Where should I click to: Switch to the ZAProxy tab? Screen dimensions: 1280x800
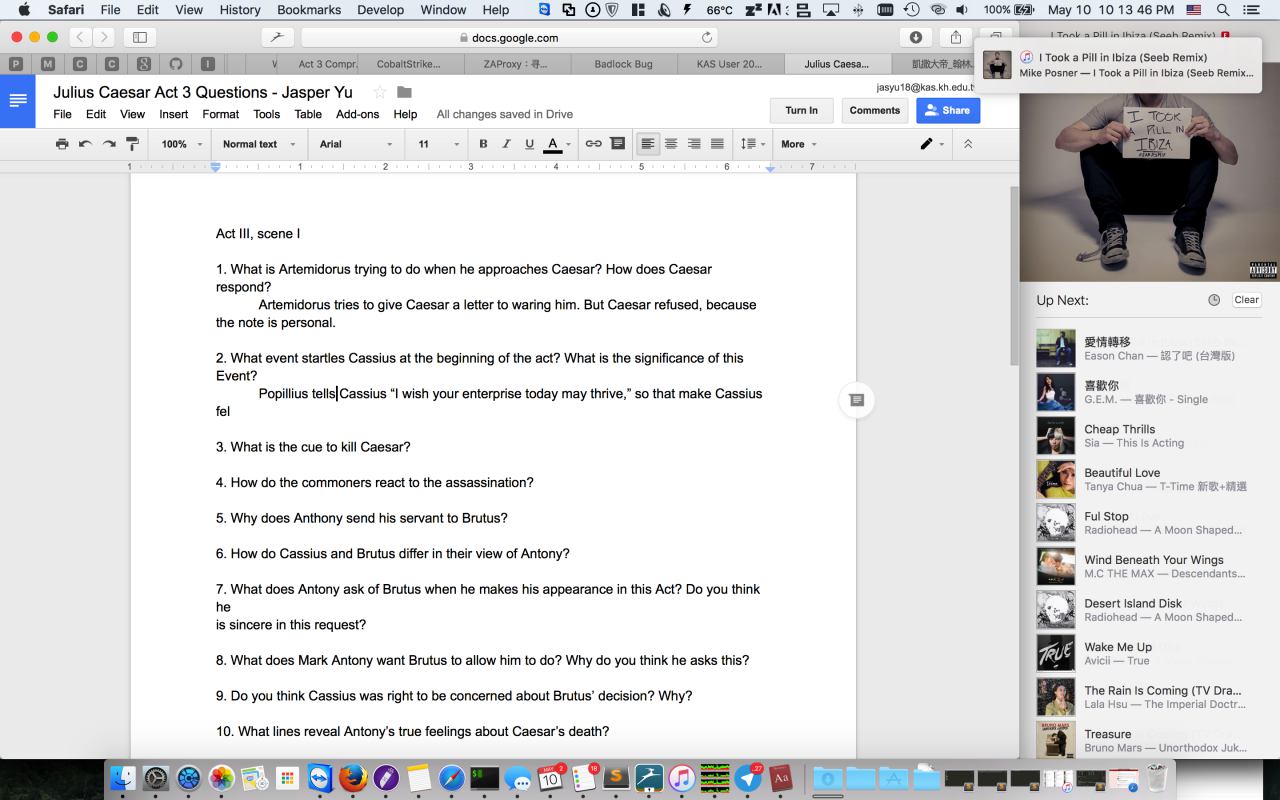pyautogui.click(x=517, y=64)
